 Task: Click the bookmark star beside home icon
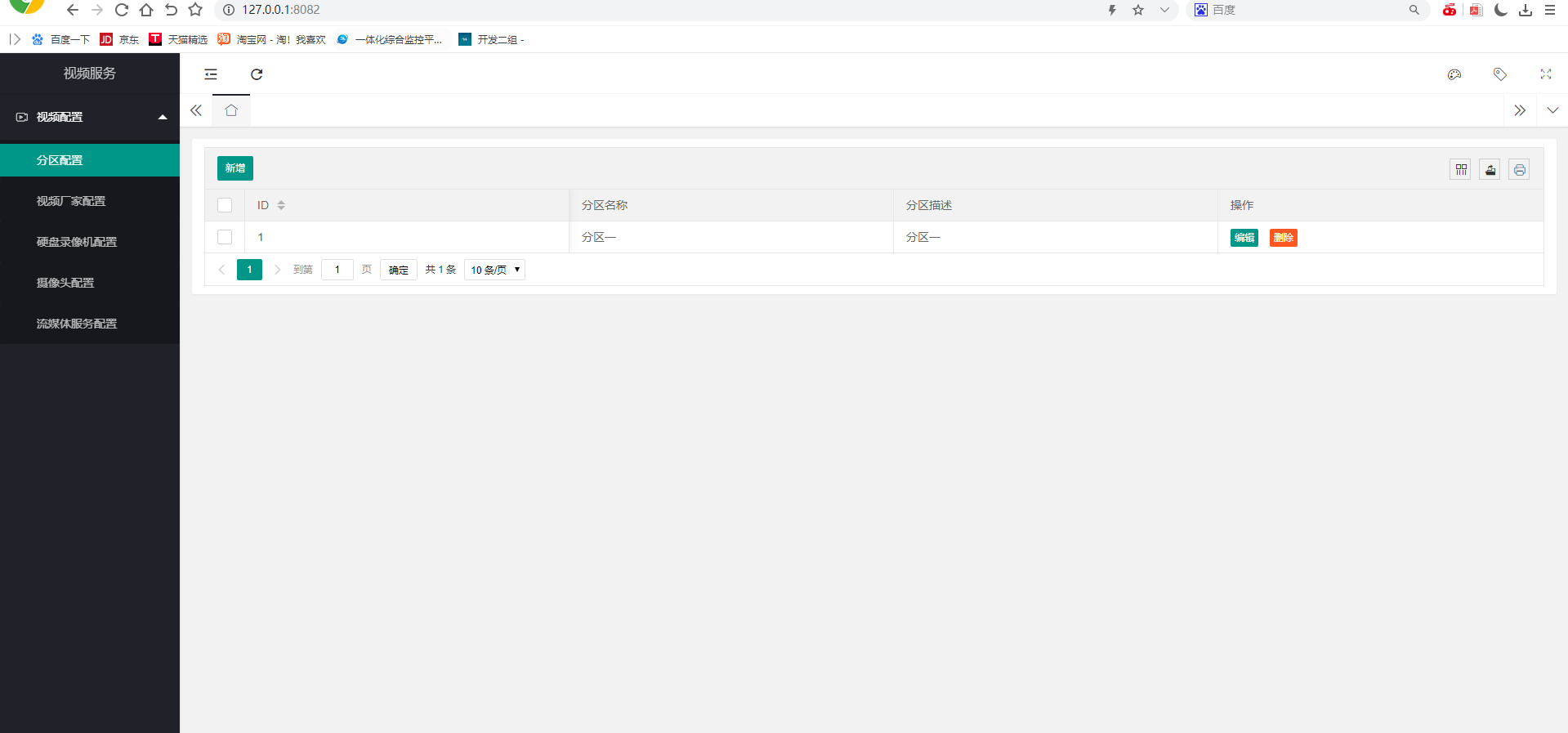[195, 10]
